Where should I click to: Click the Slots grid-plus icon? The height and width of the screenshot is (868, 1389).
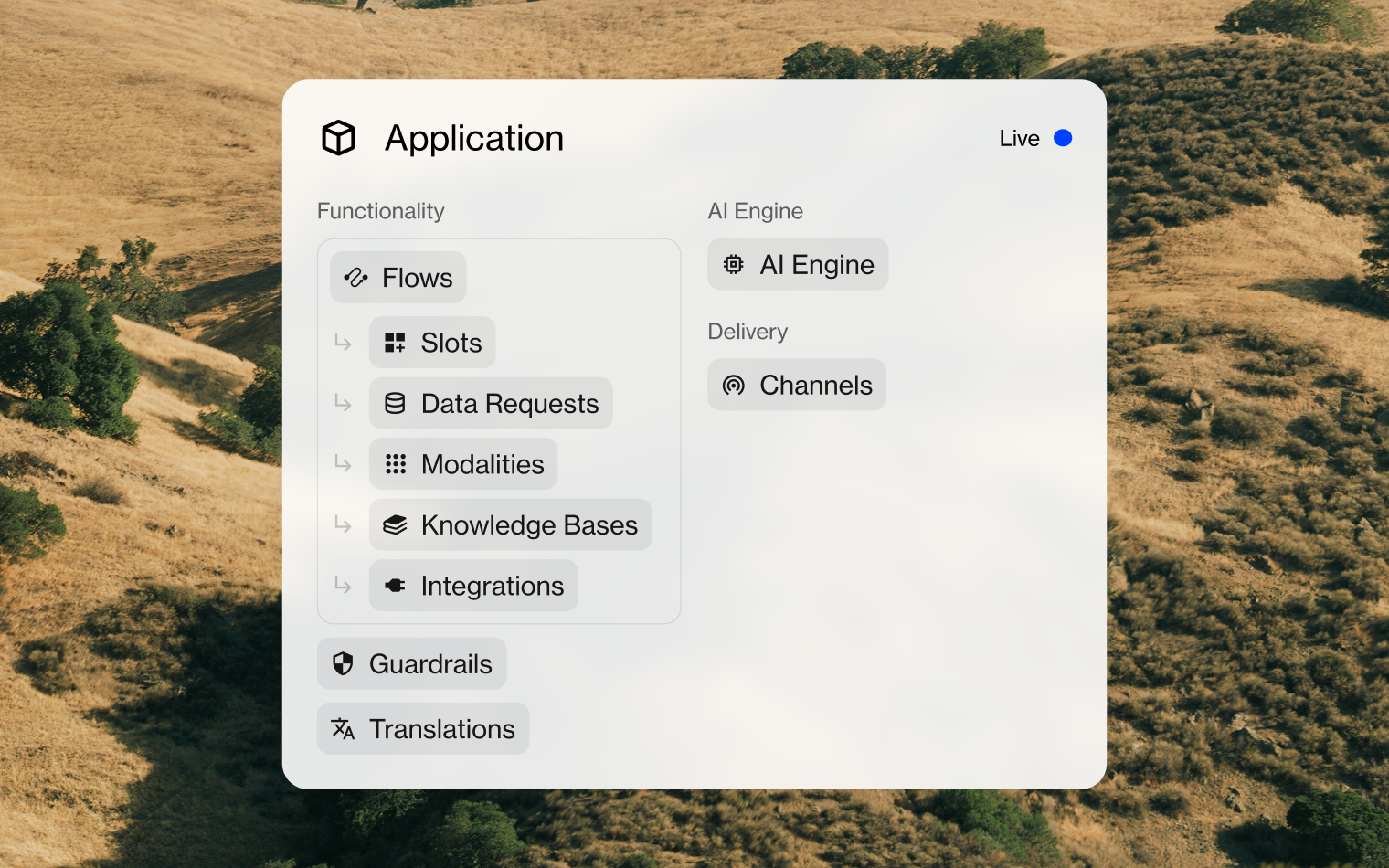395,343
